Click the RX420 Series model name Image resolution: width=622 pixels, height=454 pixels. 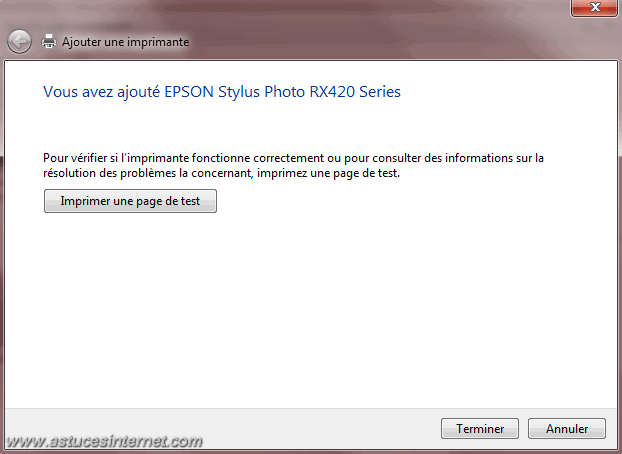pos(355,92)
